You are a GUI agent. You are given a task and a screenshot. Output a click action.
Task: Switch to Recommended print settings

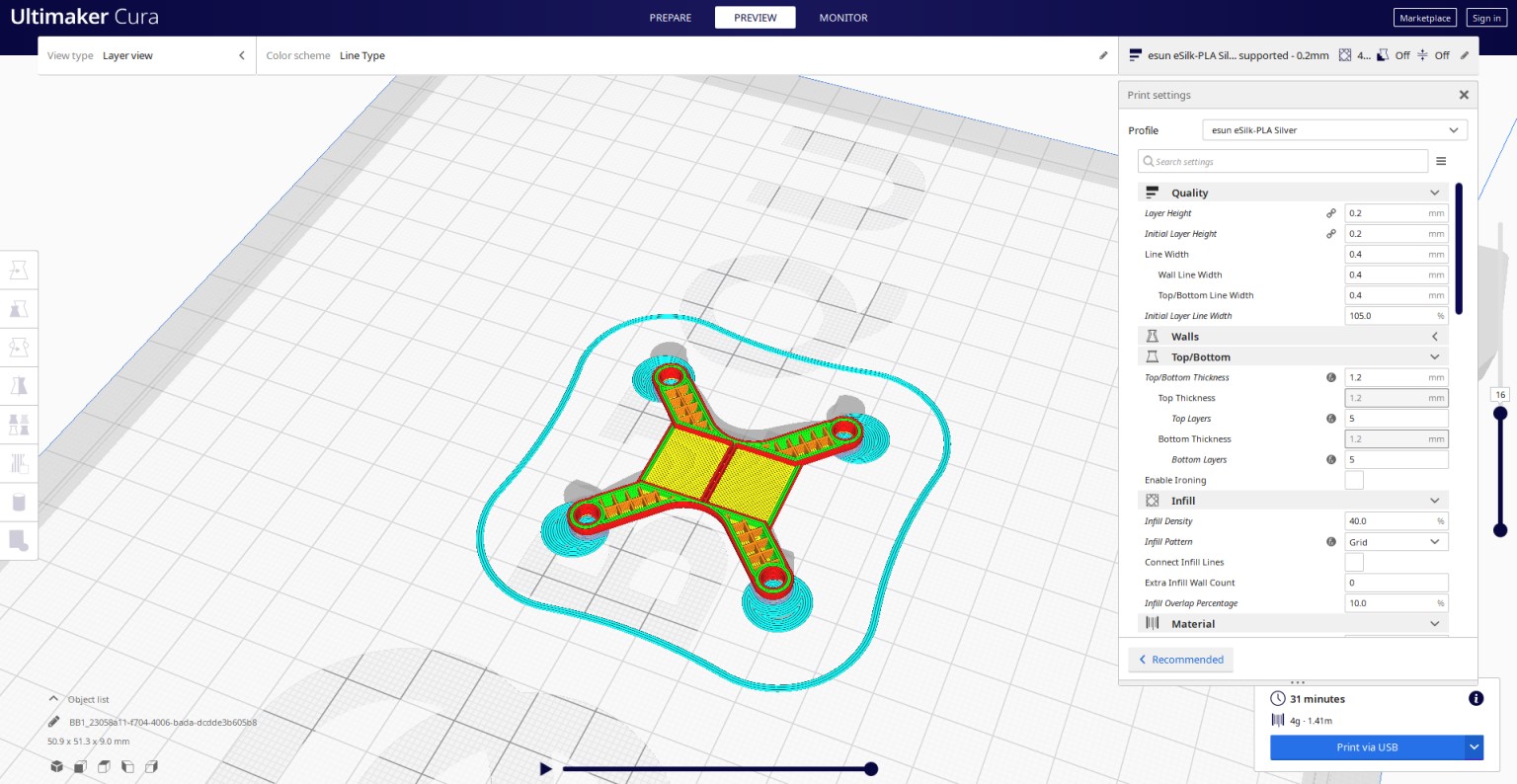pyautogui.click(x=1181, y=660)
